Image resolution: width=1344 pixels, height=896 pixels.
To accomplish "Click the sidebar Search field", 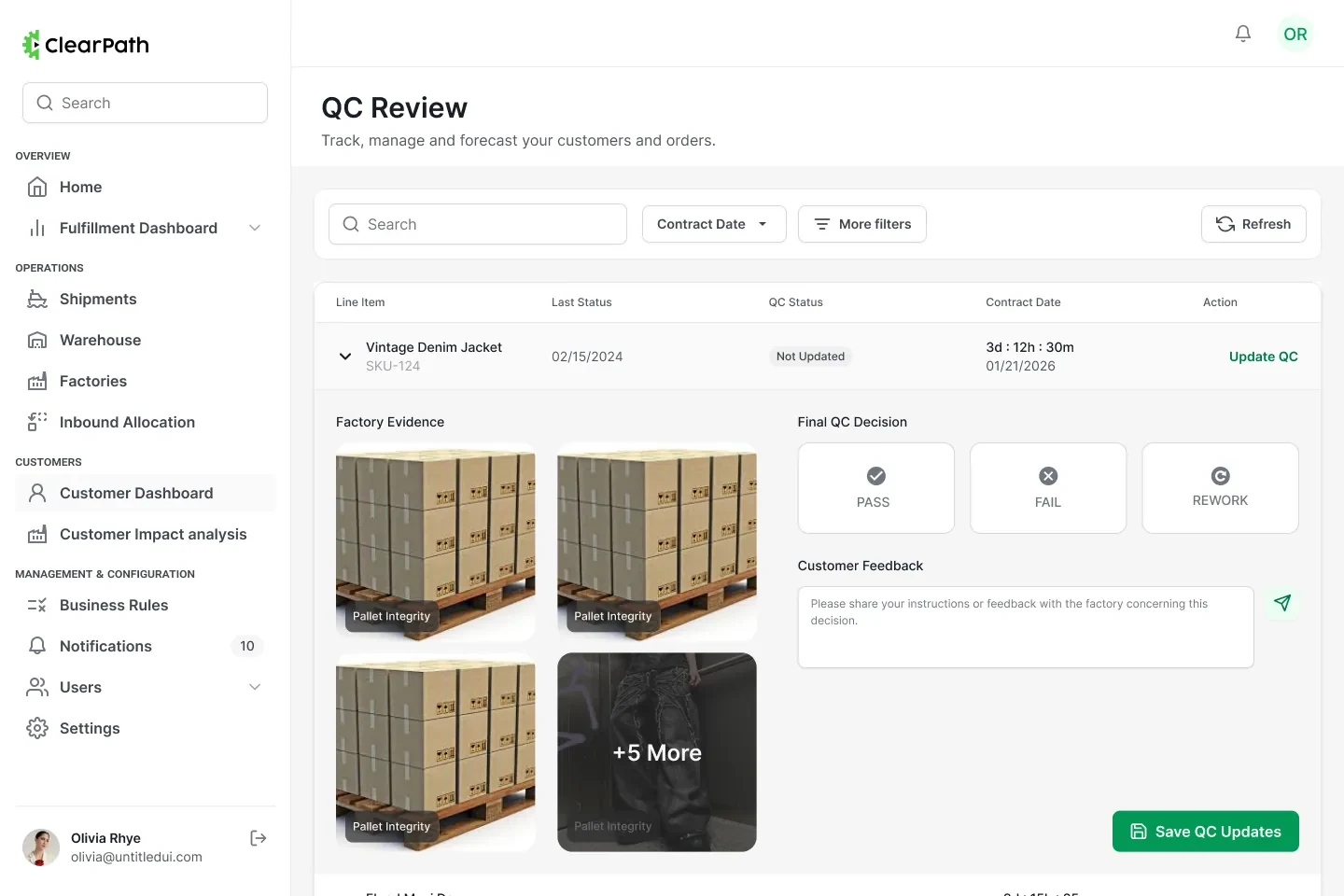I will pyautogui.click(x=146, y=103).
